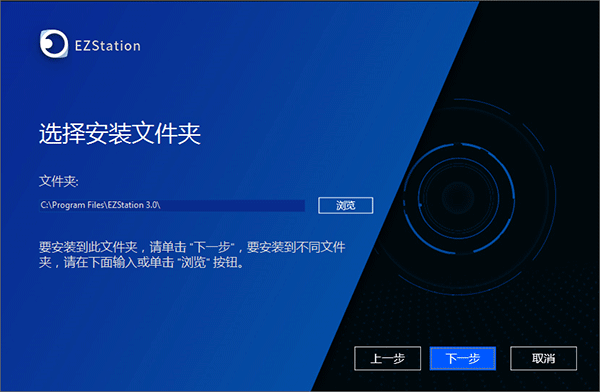Click the 选择安装文件夹 heading text

(x=120, y=134)
